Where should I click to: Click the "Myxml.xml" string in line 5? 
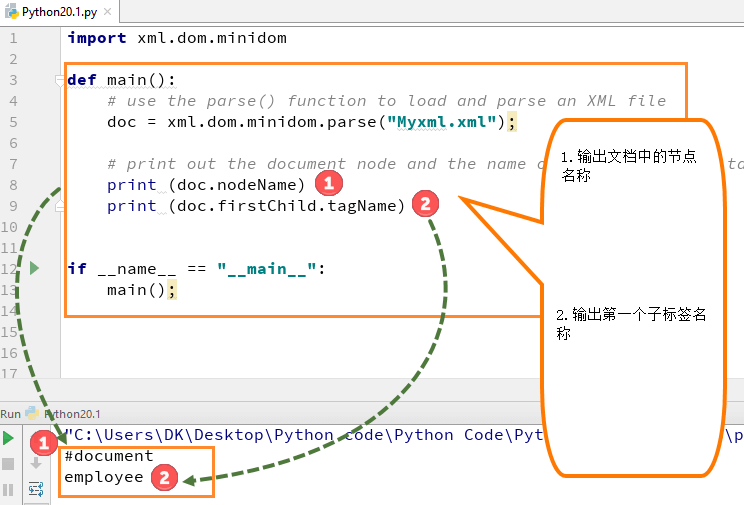441,122
